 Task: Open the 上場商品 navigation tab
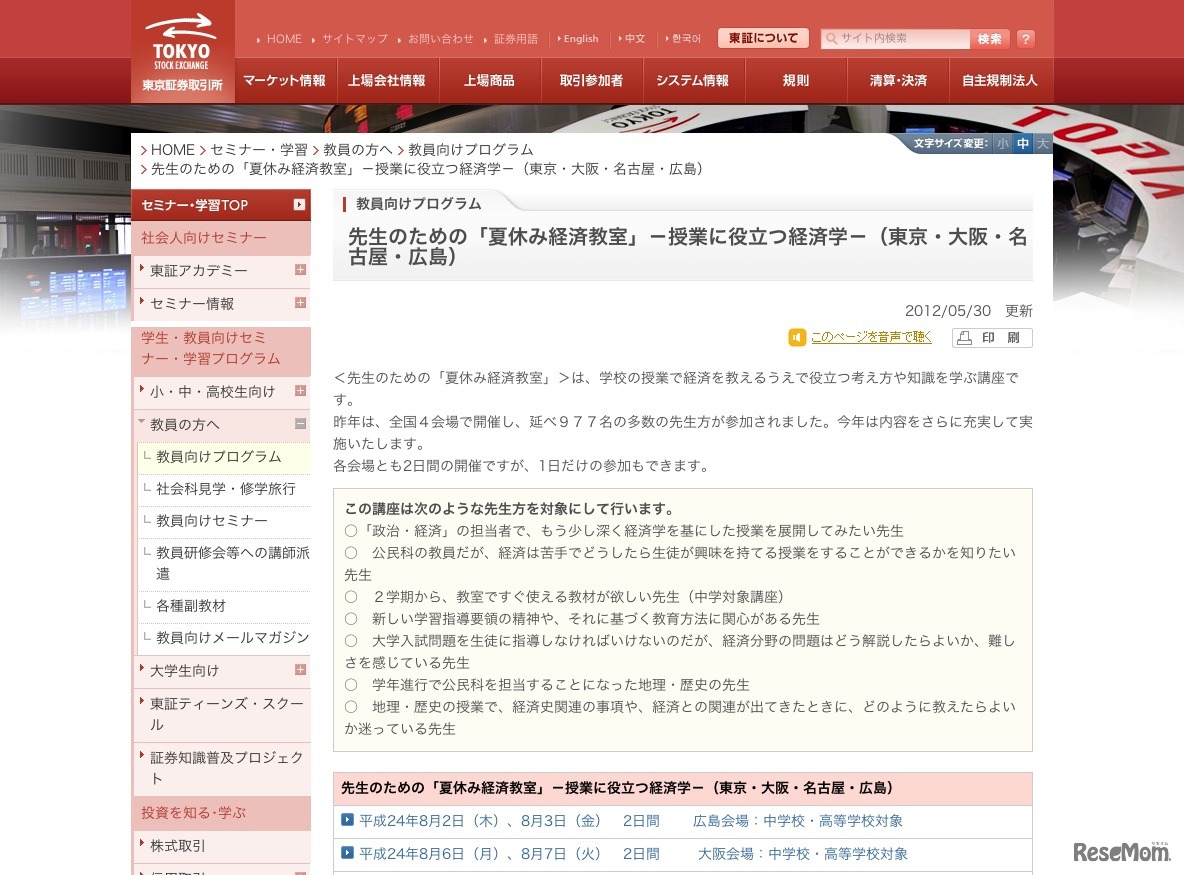[x=491, y=79]
